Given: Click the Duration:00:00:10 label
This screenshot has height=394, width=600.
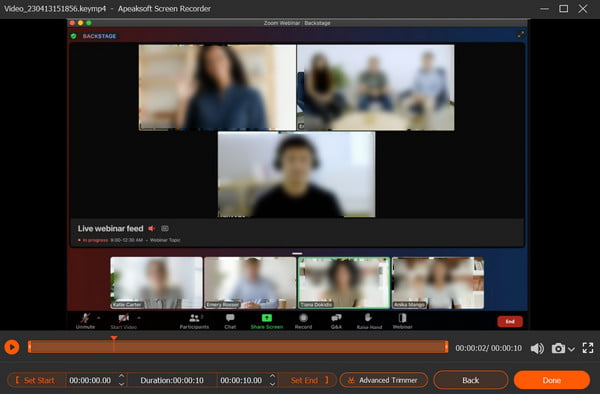Looking at the screenshot, I should pyautogui.click(x=172, y=380).
